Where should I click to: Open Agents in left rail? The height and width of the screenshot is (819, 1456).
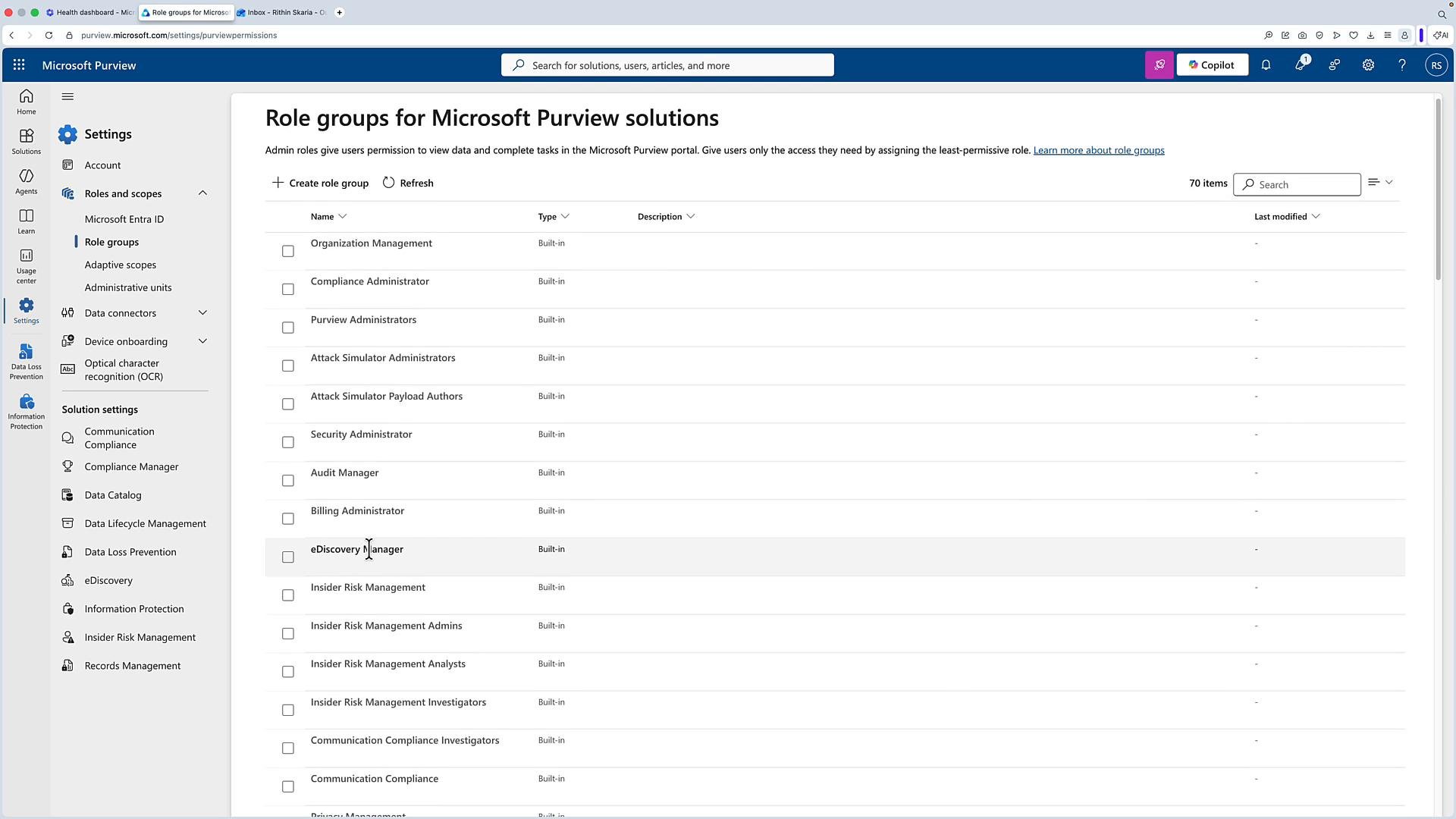(27, 181)
